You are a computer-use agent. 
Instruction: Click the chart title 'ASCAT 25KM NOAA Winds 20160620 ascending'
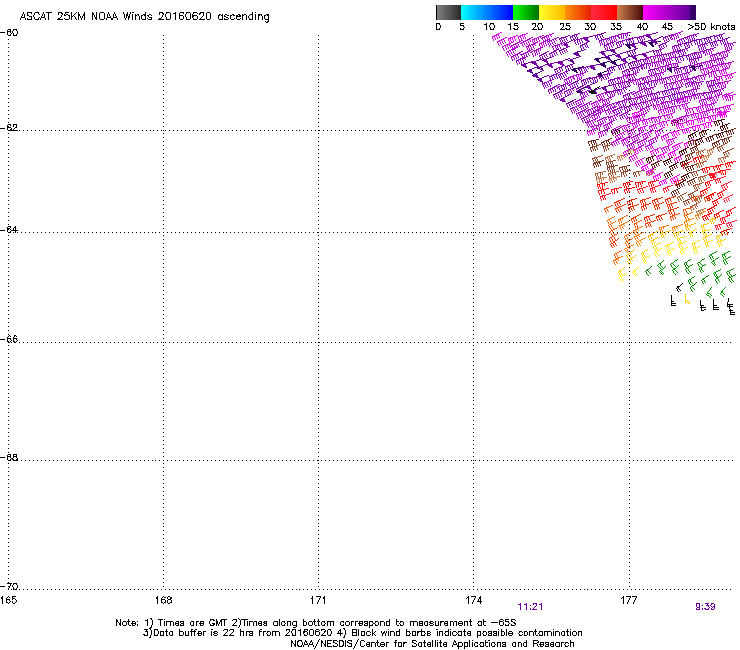point(144,17)
